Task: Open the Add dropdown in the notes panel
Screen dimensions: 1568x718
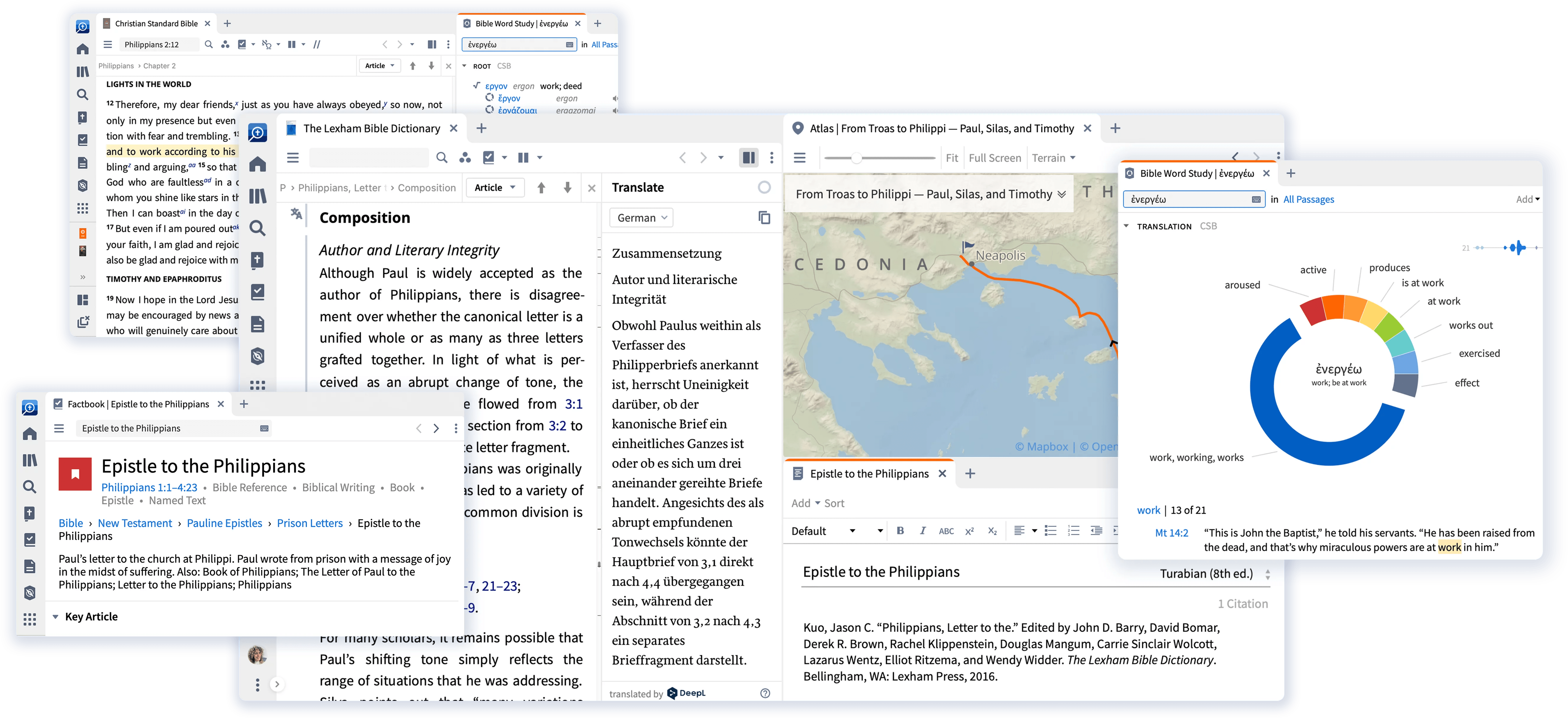Action: coord(805,503)
